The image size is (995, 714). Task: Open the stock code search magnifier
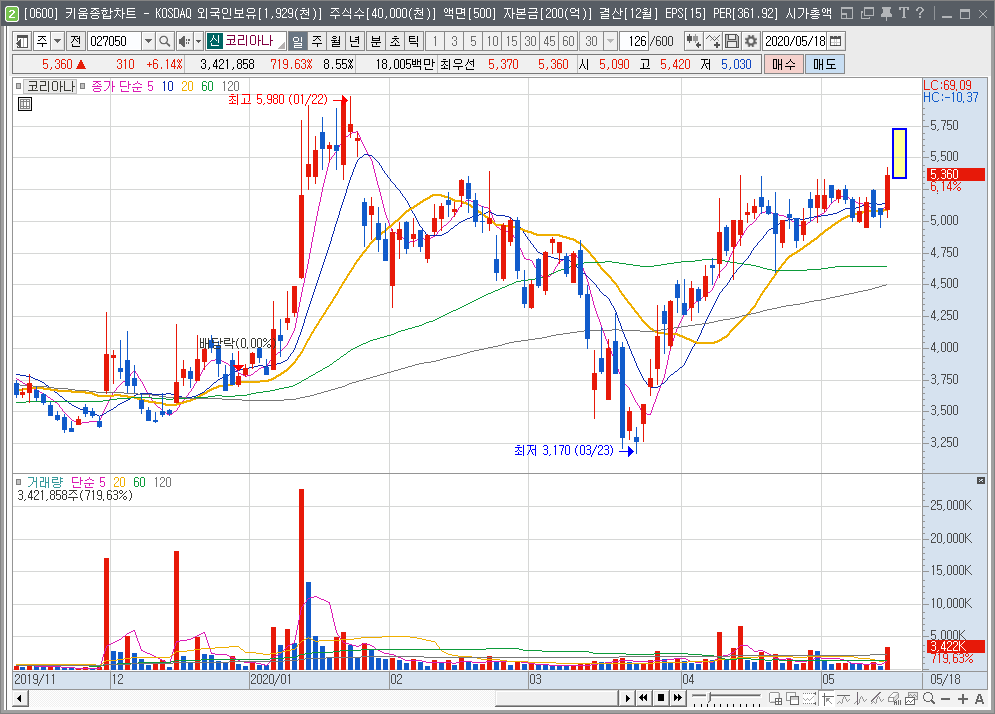(x=164, y=41)
